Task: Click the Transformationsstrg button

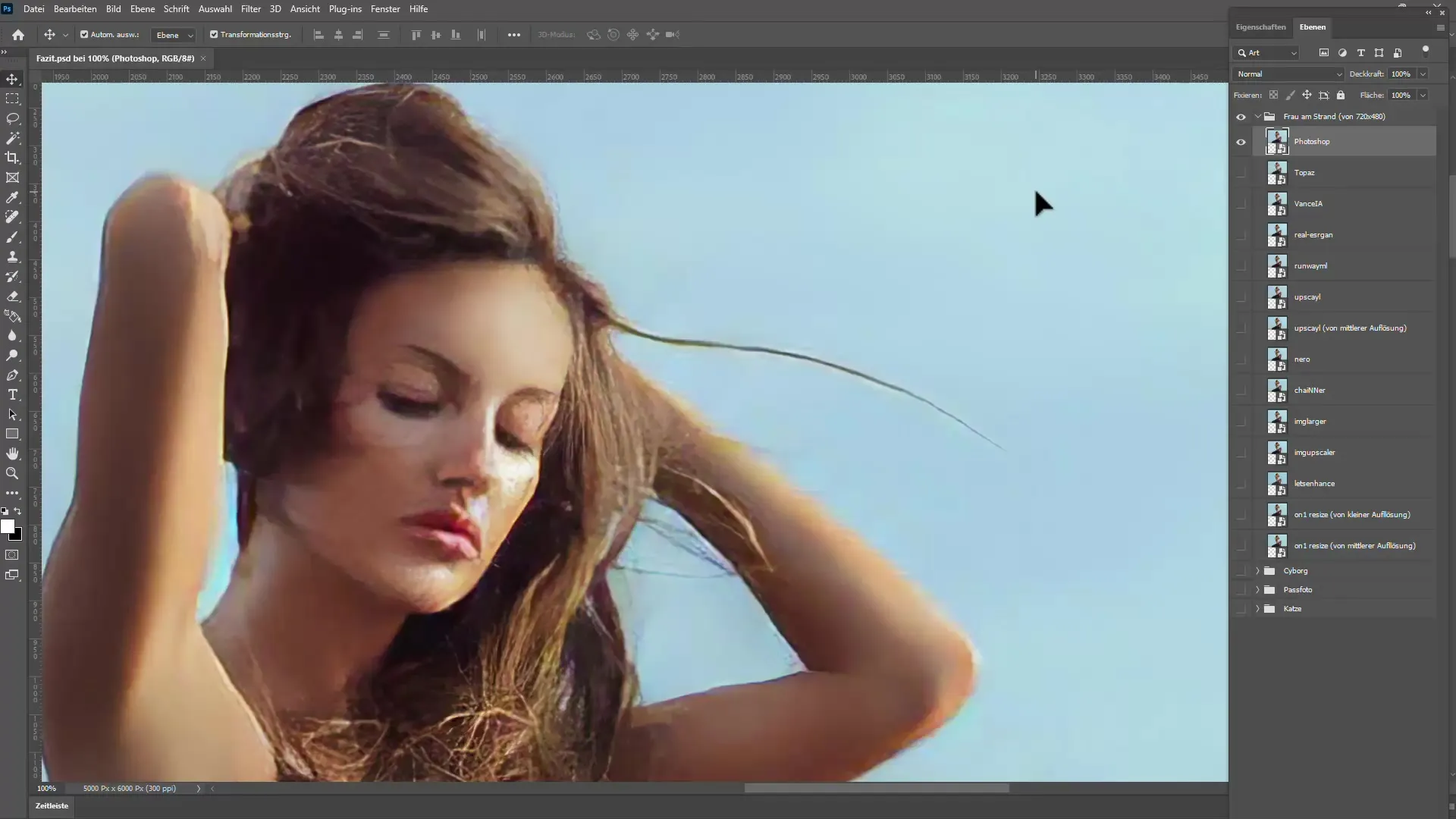Action: (249, 34)
